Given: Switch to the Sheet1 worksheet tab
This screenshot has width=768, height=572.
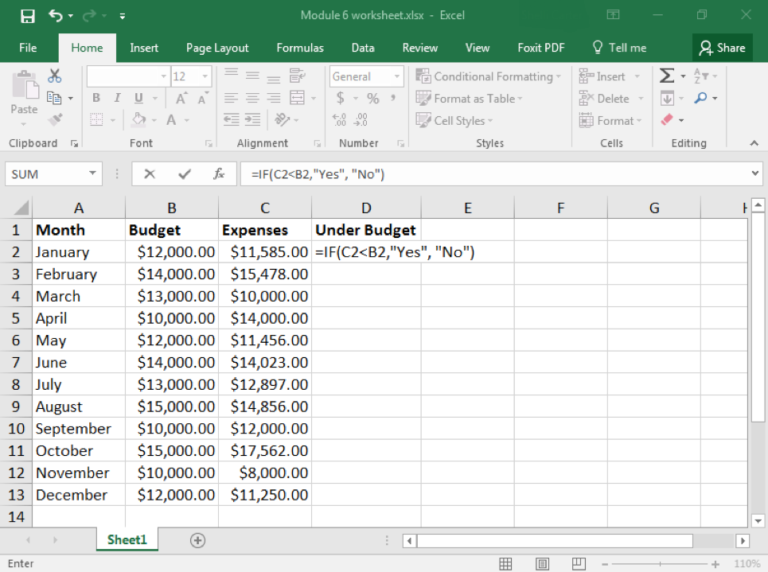Looking at the screenshot, I should (127, 540).
